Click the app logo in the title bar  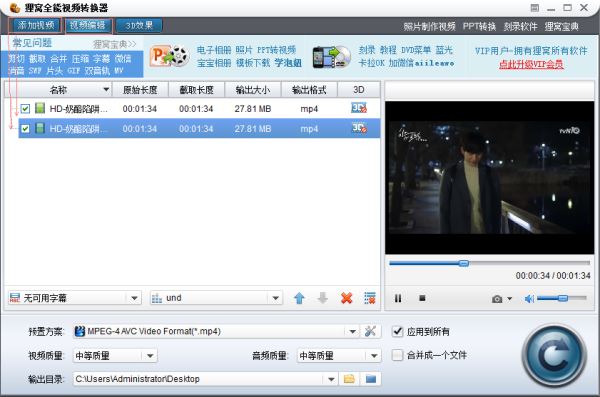15,8
